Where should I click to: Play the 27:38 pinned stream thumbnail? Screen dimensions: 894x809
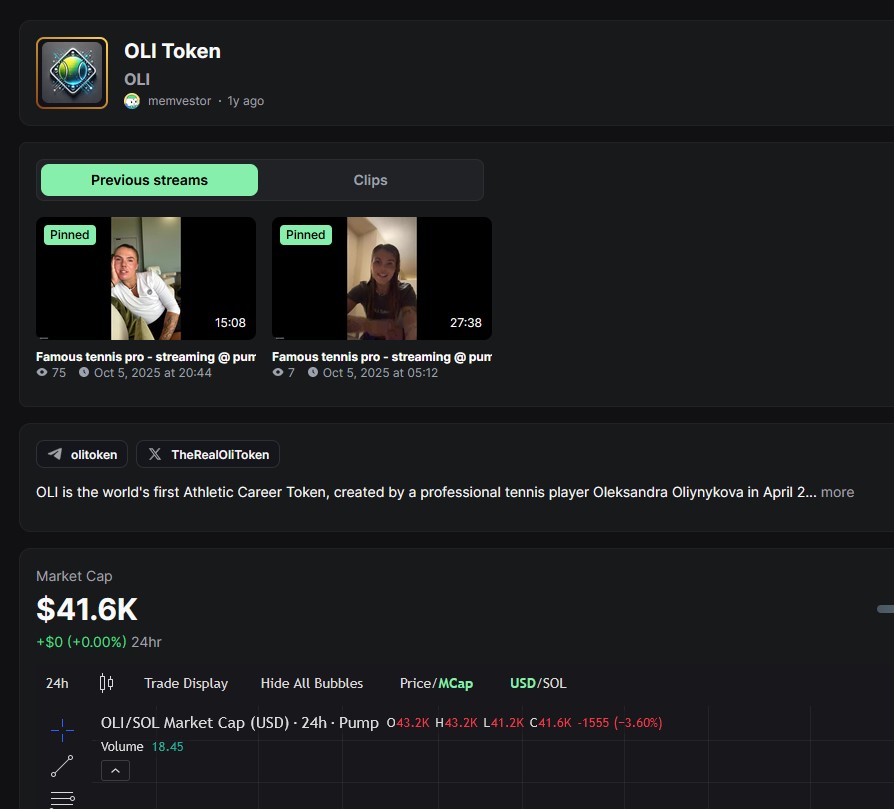point(382,278)
